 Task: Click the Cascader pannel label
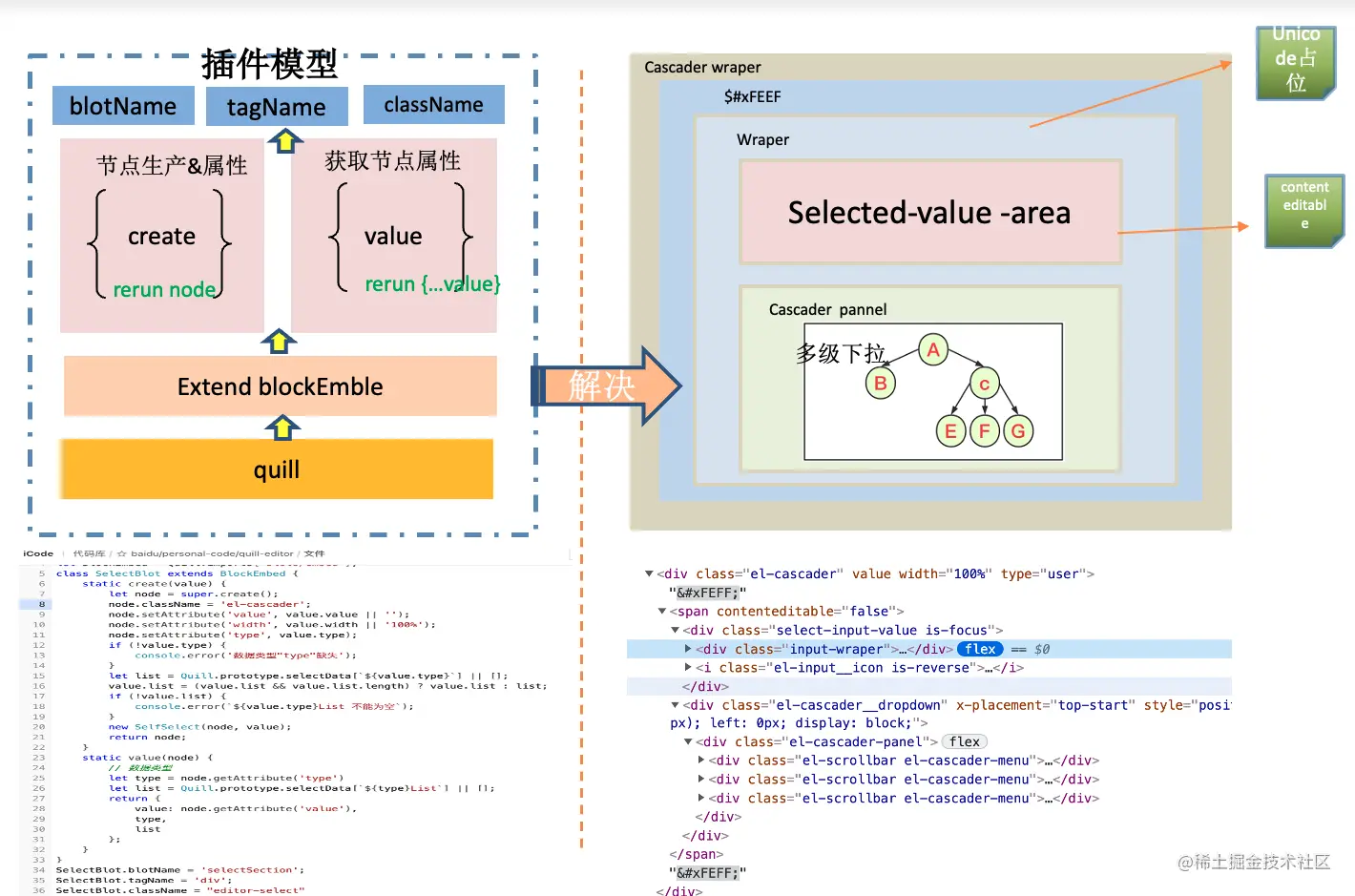[x=827, y=310]
